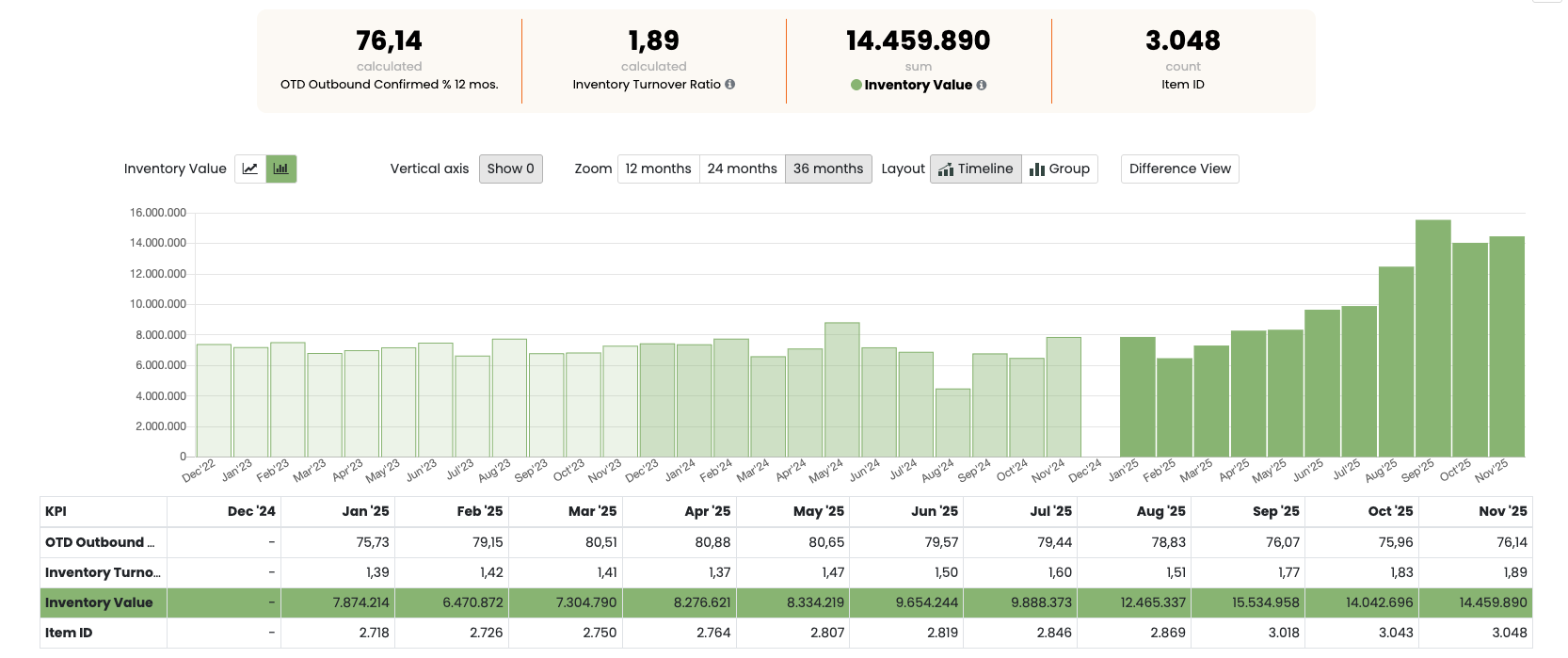
Task: Choose the Timeline layout
Action: pos(975,169)
